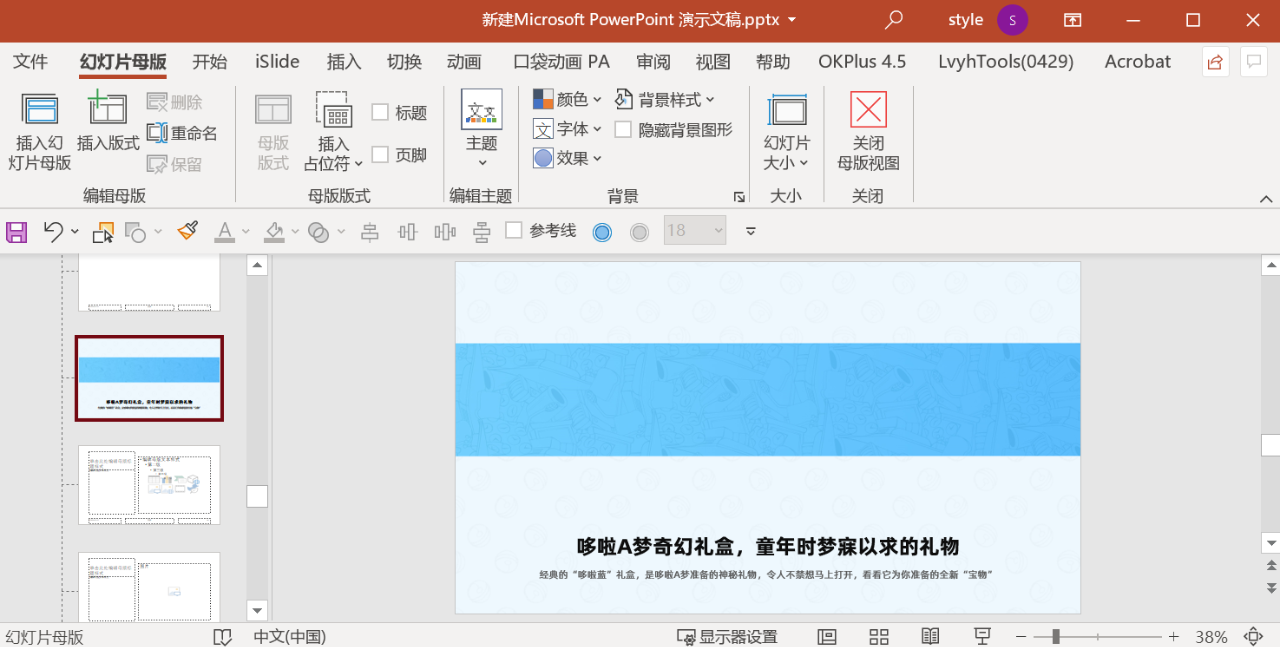Image resolution: width=1280 pixels, height=647 pixels.
Task: Open the font size 18 combo box
Action: [695, 231]
